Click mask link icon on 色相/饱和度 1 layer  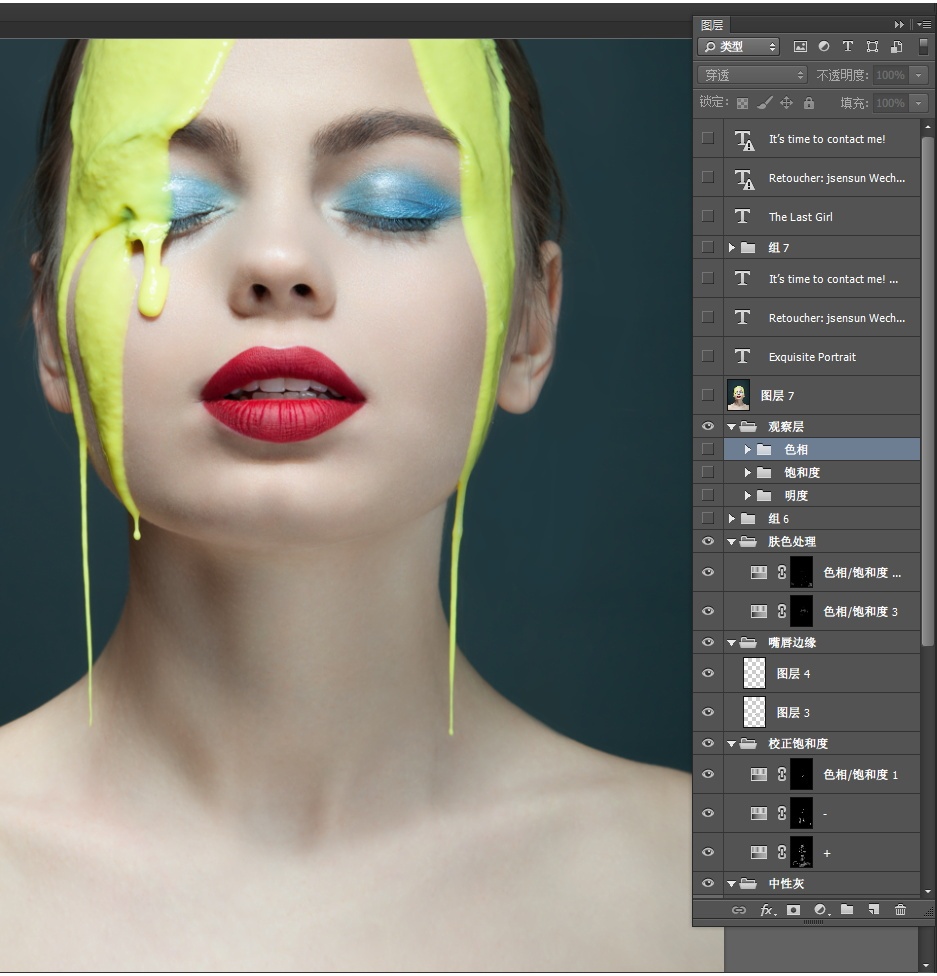point(781,774)
